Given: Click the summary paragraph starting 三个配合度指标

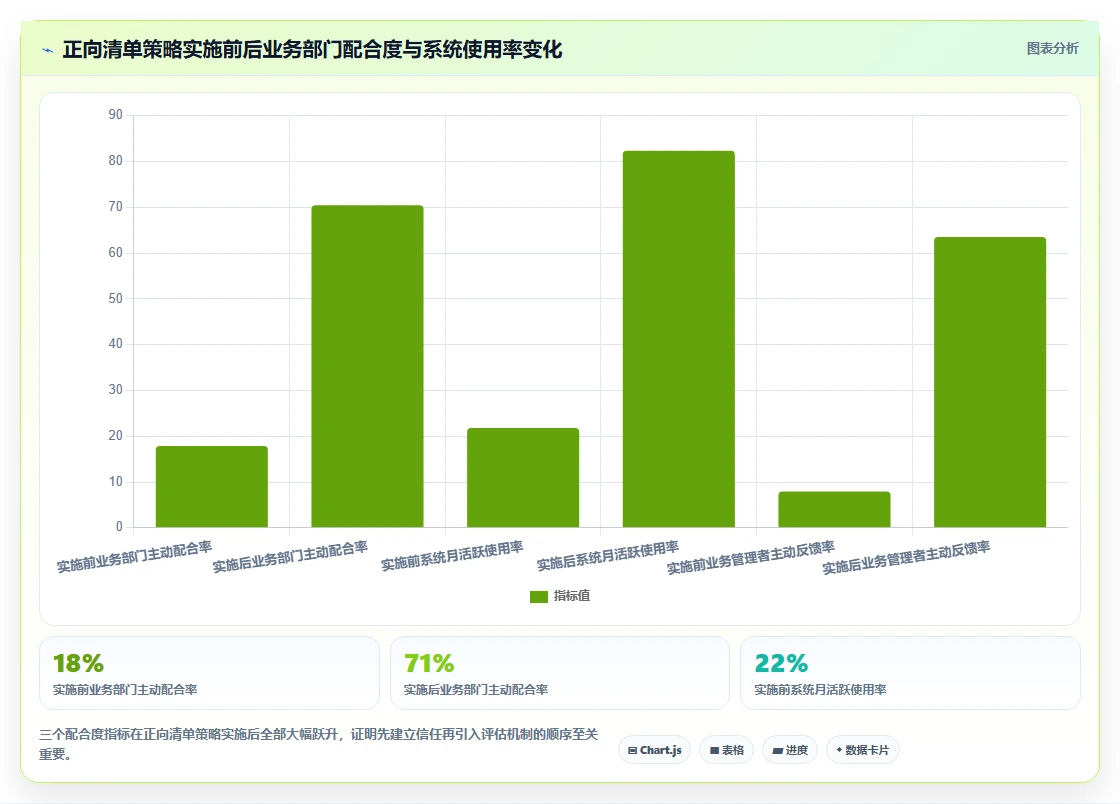Looking at the screenshot, I should (319, 744).
